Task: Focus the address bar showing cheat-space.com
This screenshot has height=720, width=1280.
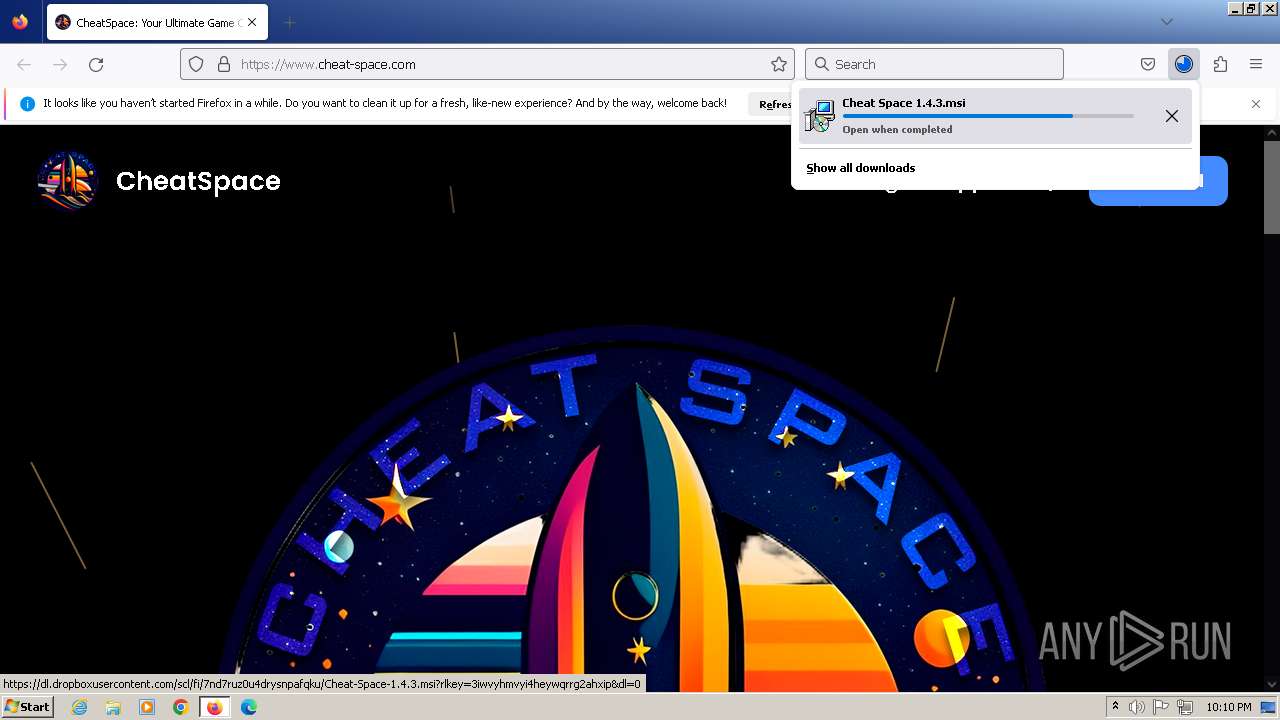Action: pos(487,64)
